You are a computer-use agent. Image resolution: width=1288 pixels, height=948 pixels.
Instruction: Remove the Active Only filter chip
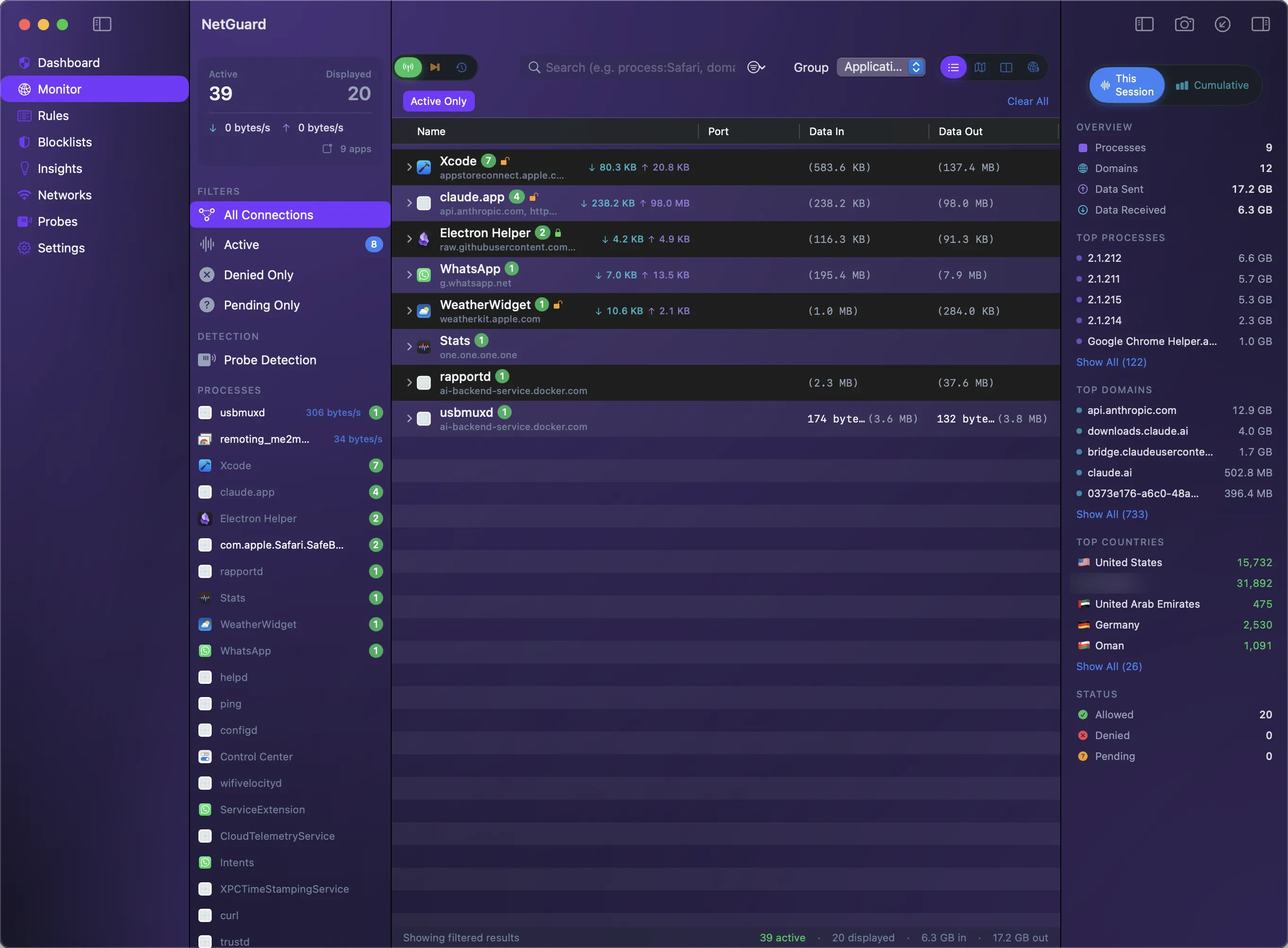tap(438, 101)
